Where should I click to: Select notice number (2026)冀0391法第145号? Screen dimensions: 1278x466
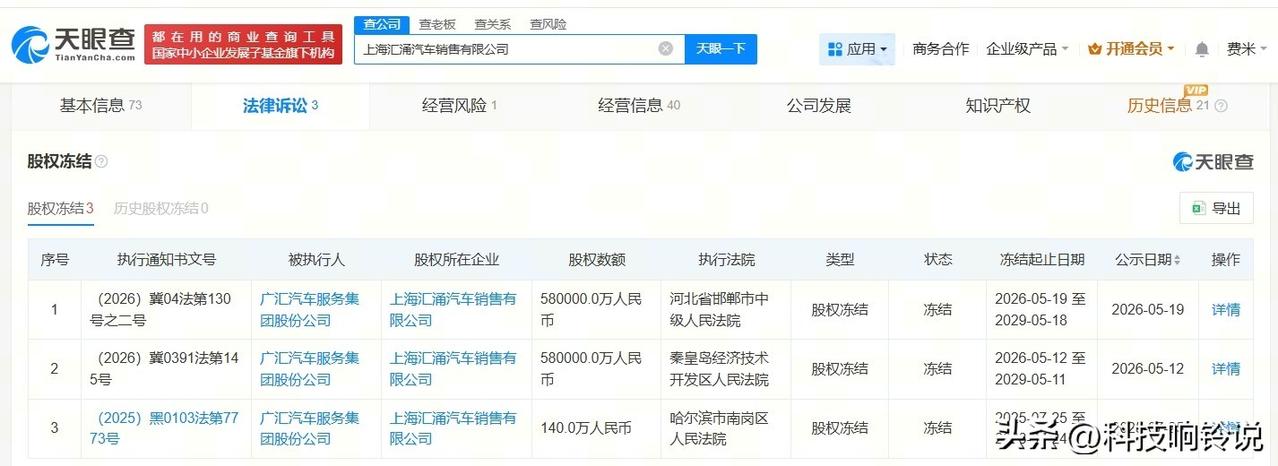(166, 369)
